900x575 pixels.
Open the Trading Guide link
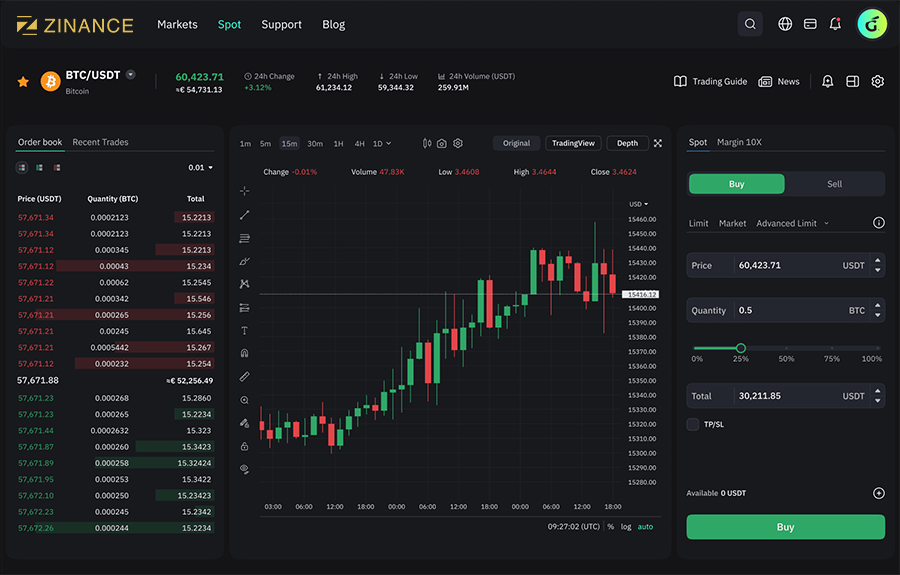point(710,81)
